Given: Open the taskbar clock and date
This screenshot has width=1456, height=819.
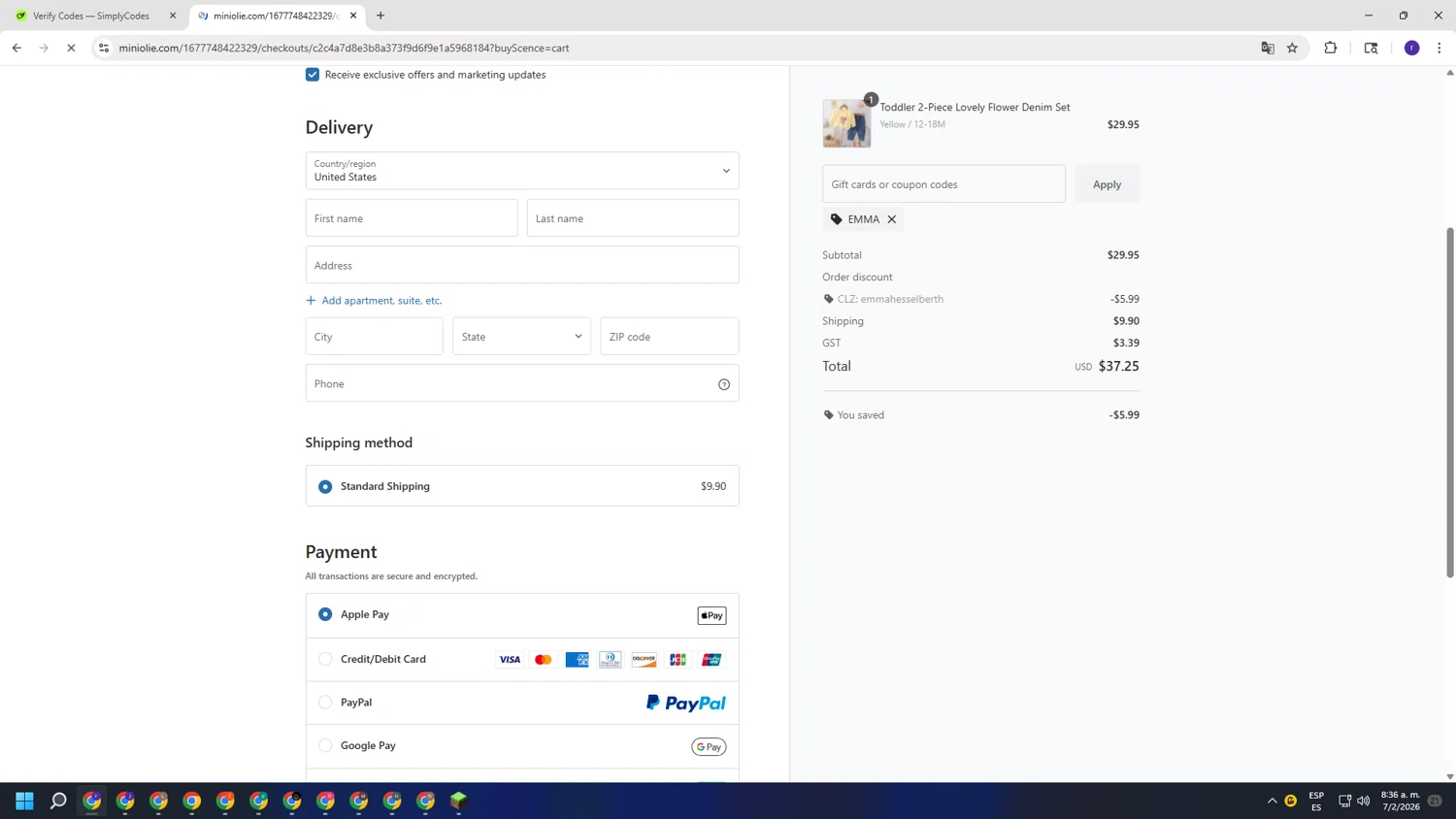Looking at the screenshot, I should [1401, 801].
